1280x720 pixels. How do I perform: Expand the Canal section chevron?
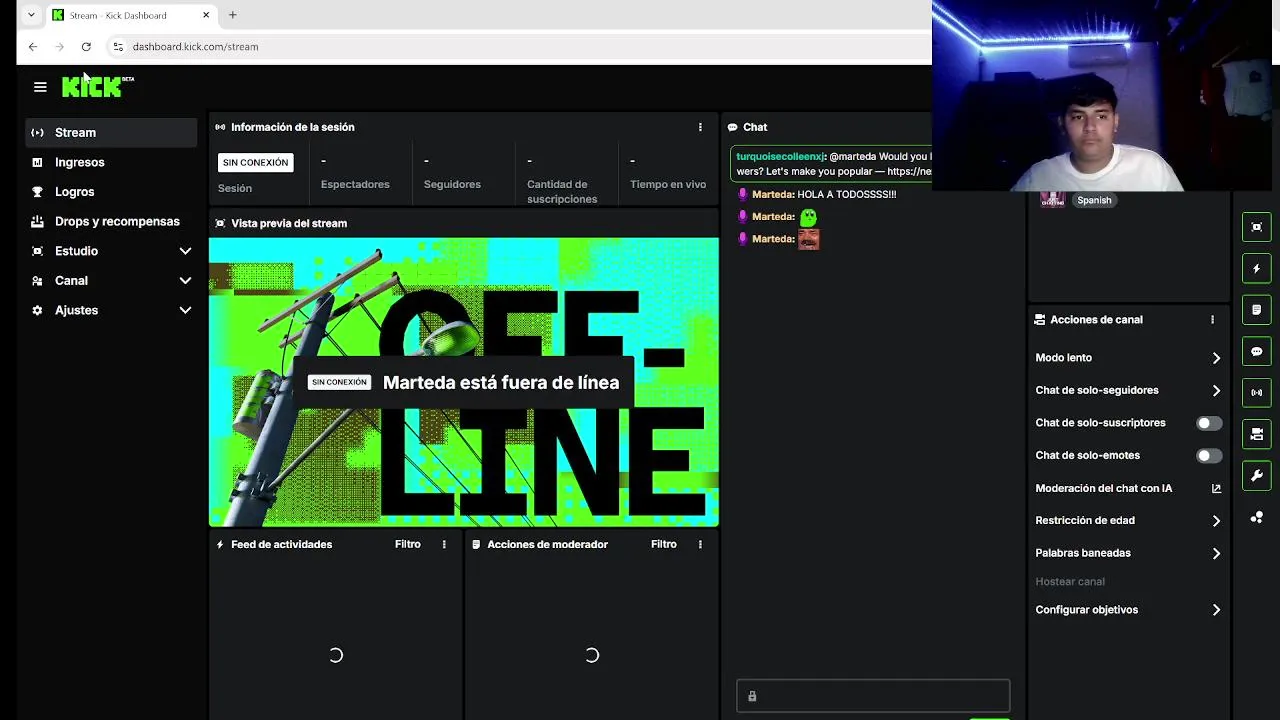pyautogui.click(x=185, y=281)
